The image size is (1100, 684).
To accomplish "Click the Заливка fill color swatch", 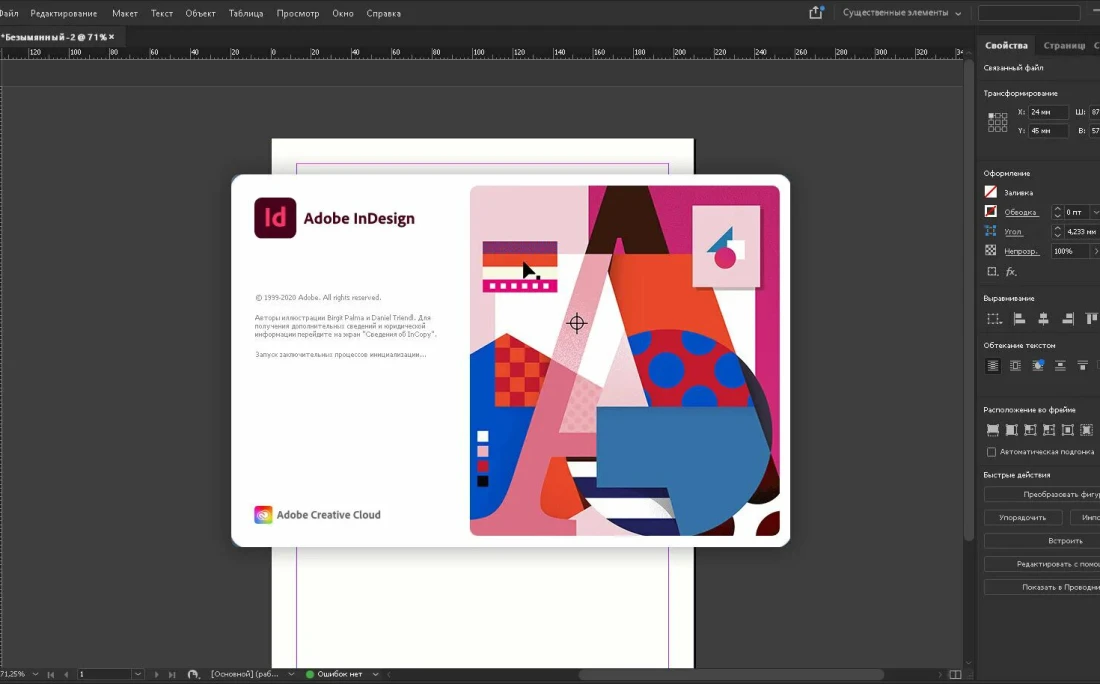I will 991,192.
